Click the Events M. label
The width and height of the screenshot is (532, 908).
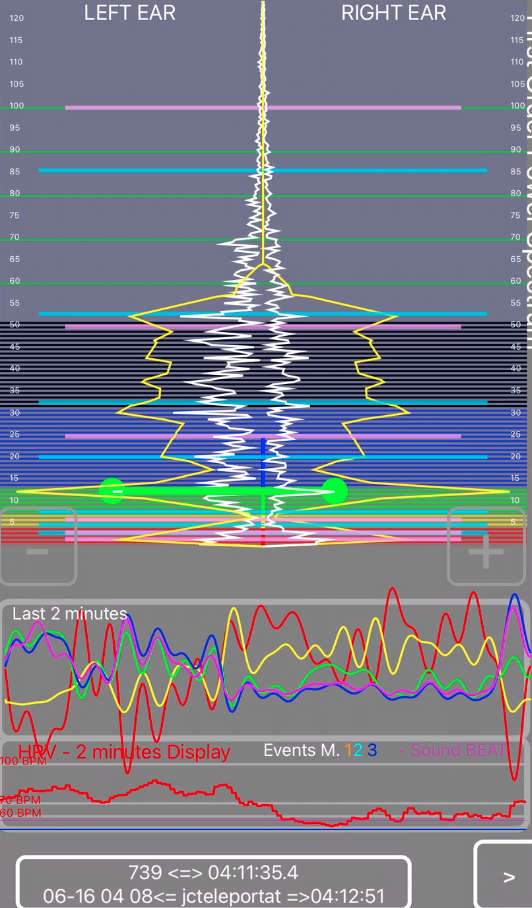301,750
